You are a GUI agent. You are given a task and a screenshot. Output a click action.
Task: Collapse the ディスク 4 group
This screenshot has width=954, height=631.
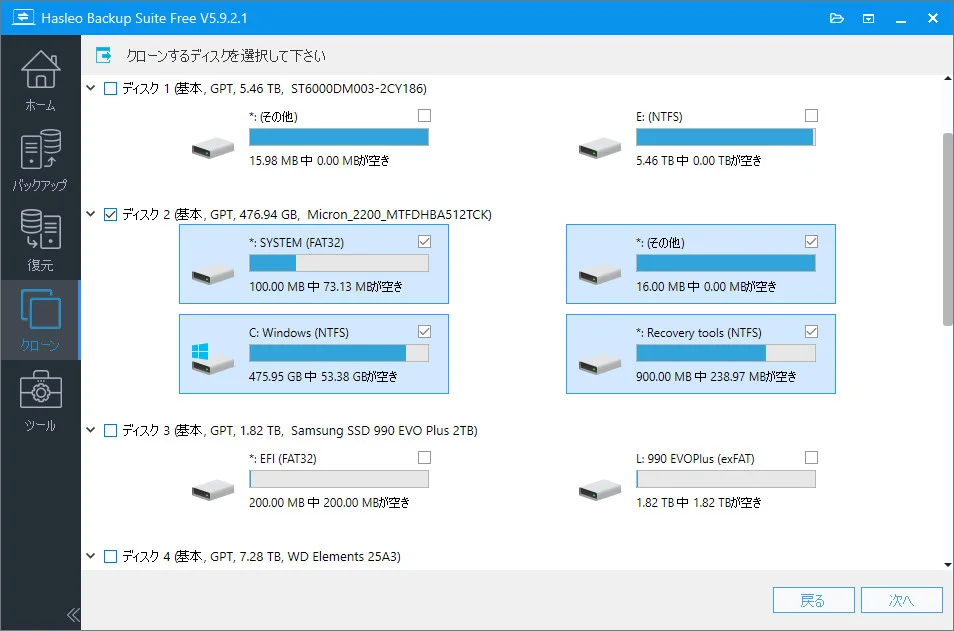coord(91,556)
